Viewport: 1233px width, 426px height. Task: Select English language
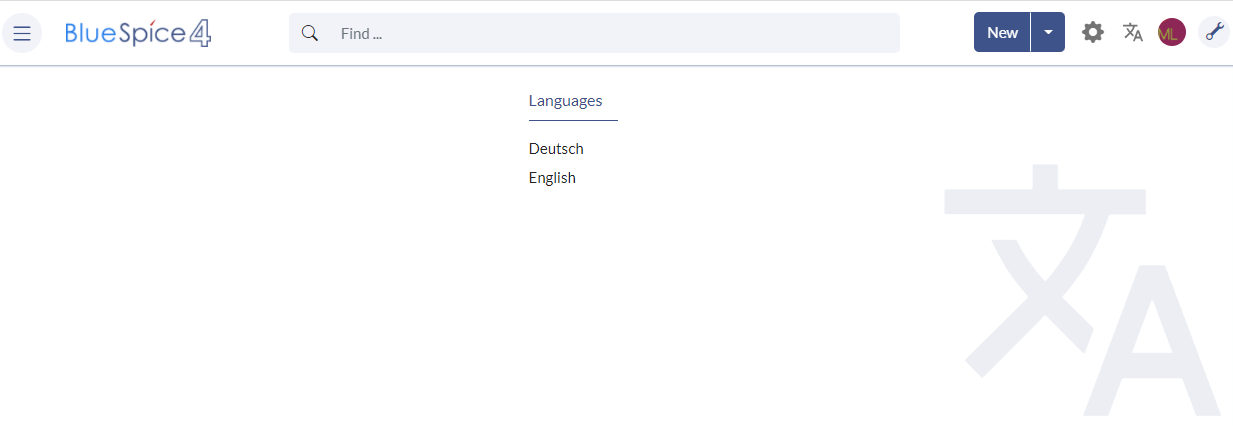tap(552, 178)
